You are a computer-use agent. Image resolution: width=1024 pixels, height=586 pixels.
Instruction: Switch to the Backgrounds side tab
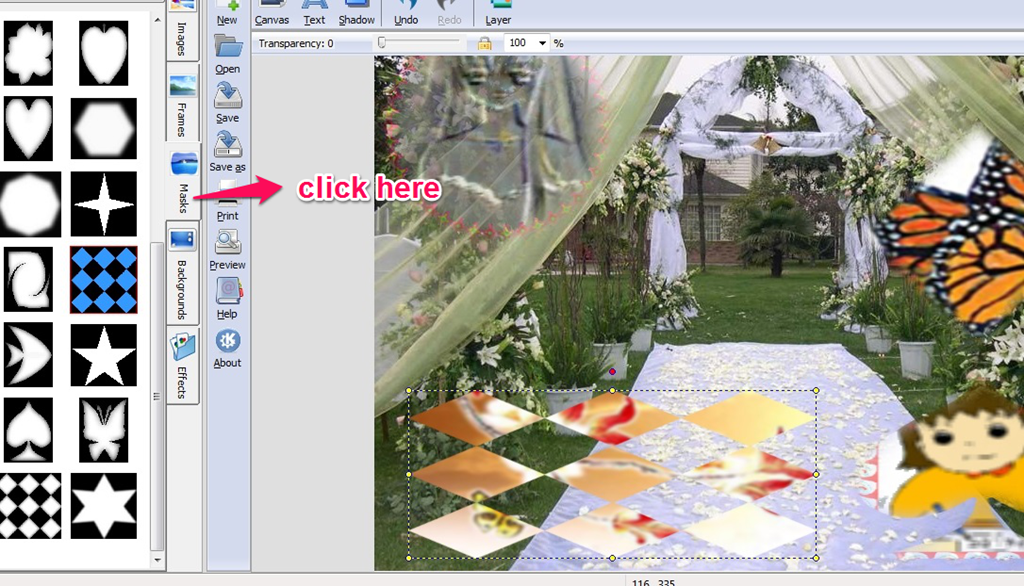coord(182,272)
